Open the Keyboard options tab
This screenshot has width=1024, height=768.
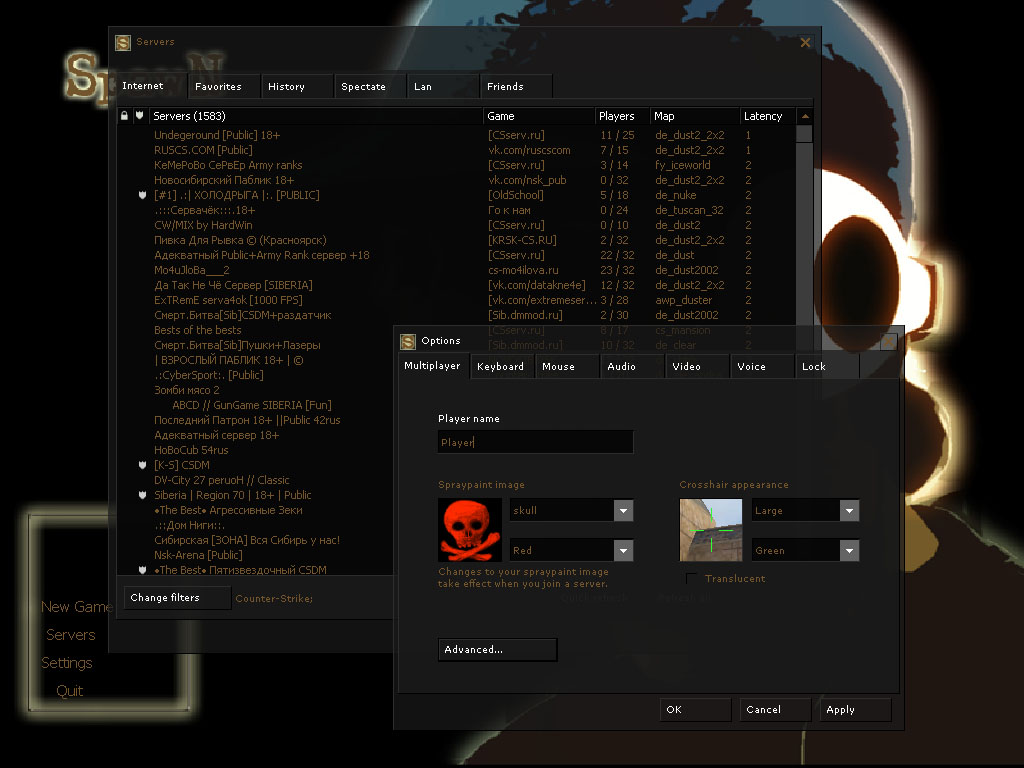click(502, 366)
